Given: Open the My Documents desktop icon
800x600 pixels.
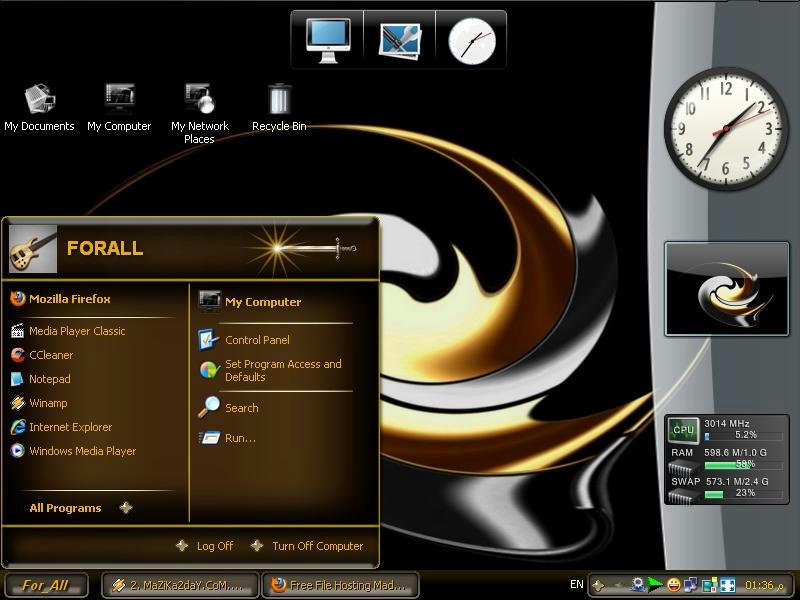Looking at the screenshot, I should (x=39, y=108).
